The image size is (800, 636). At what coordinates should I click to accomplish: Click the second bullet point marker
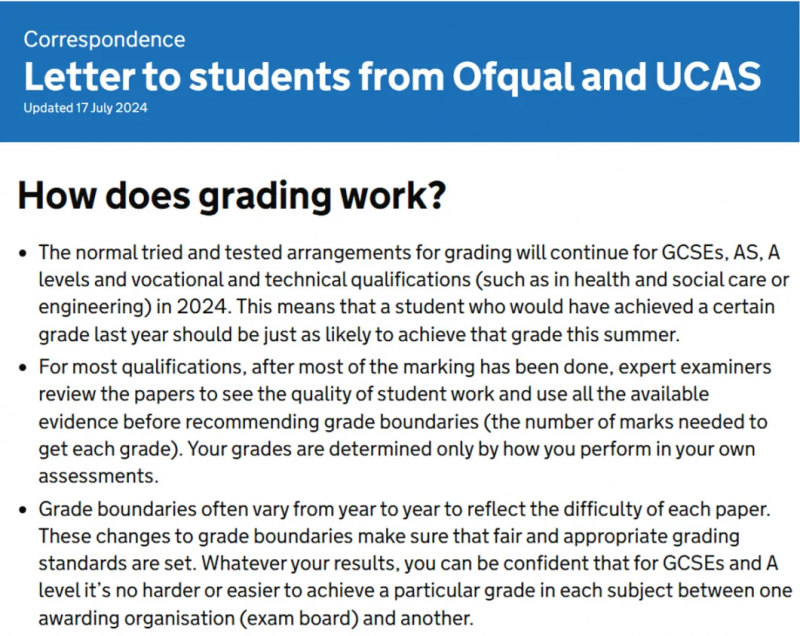(22, 368)
